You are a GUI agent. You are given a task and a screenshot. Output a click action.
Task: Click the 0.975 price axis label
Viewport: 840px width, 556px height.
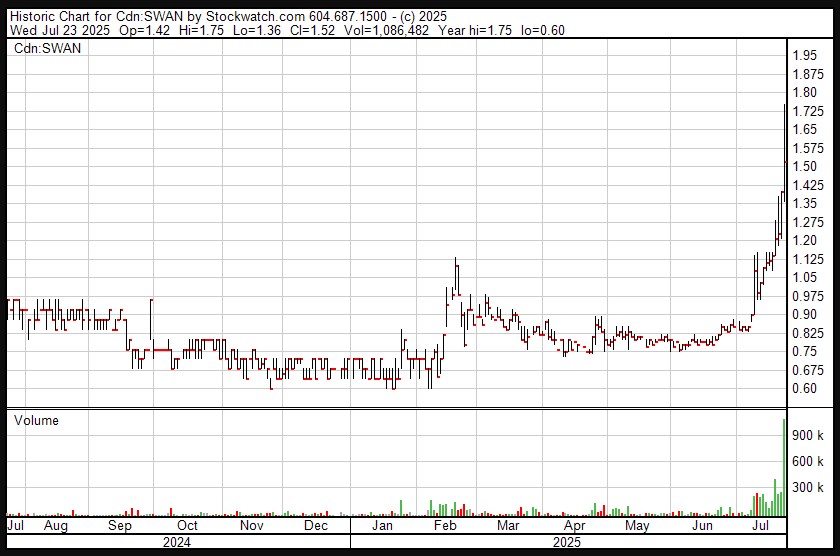point(808,296)
